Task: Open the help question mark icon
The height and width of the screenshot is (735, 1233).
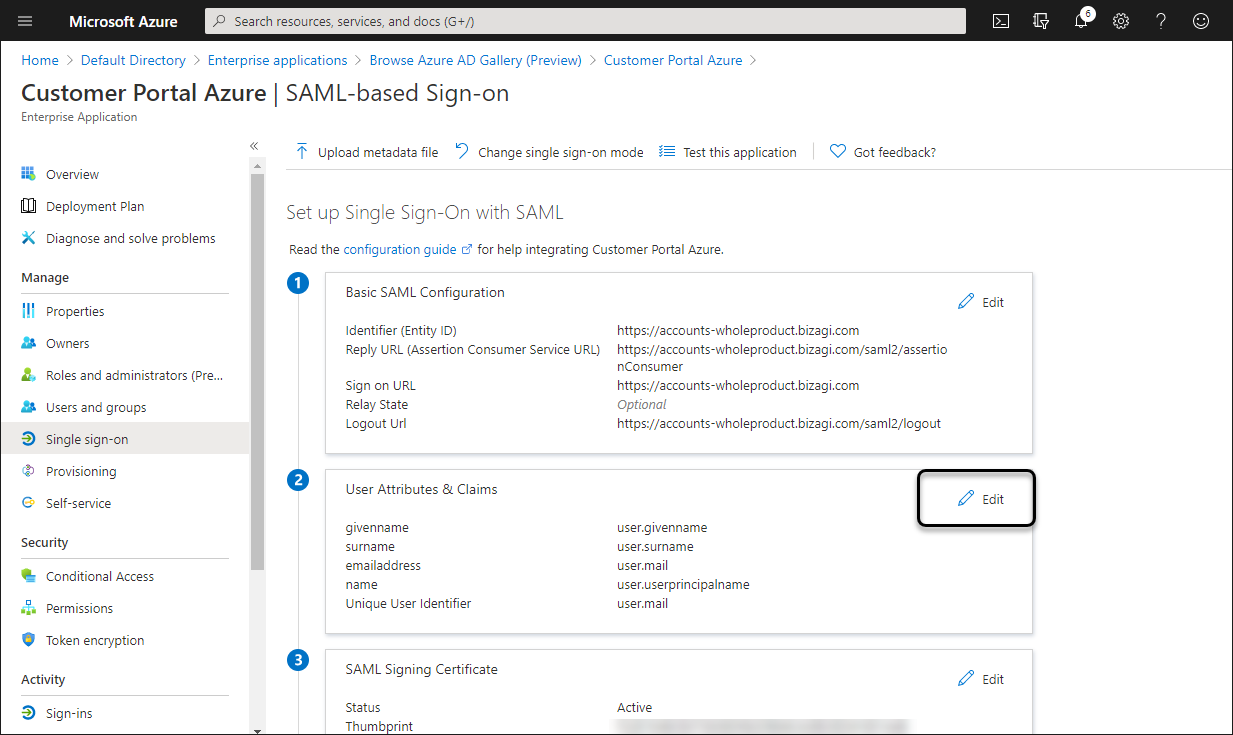Action: [x=1161, y=21]
